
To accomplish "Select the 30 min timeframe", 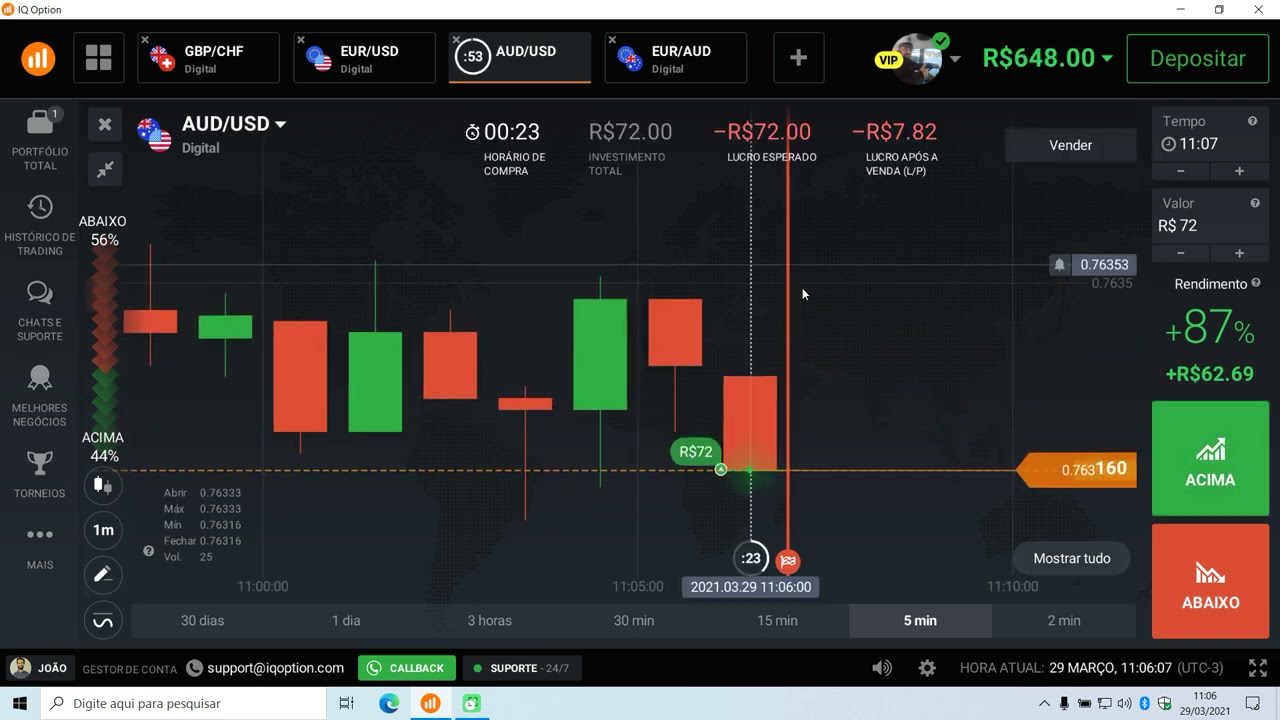I will pyautogui.click(x=634, y=621).
